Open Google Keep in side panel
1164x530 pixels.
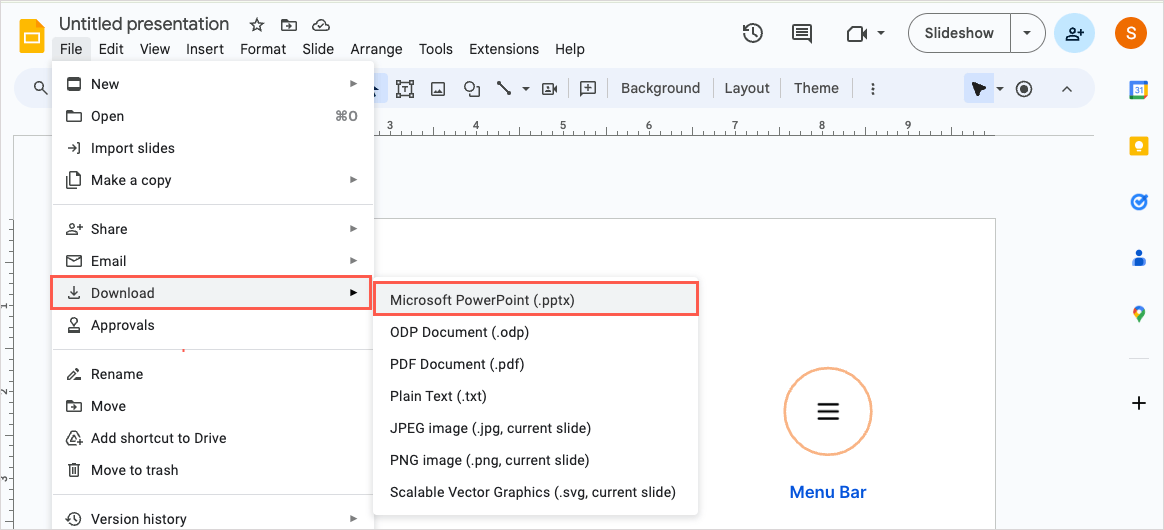coord(1139,145)
